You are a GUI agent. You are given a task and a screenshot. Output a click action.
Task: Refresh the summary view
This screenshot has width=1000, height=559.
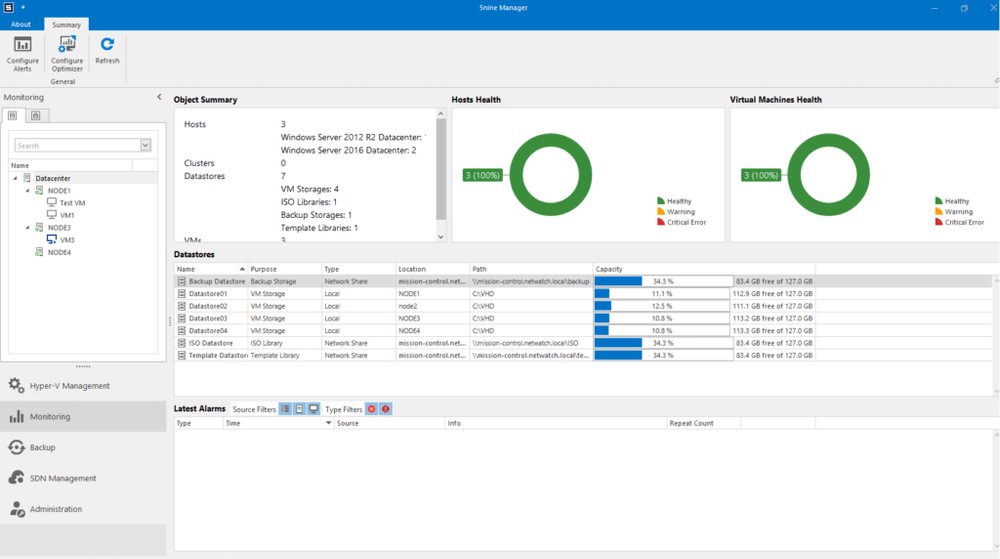click(107, 51)
